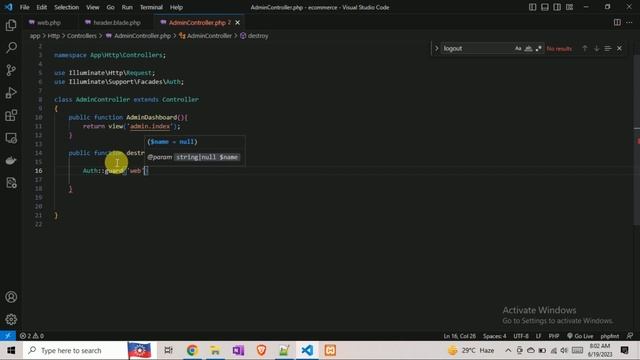
Task: Click 'LF' end of line selector
Action: pyautogui.click(x=538, y=336)
